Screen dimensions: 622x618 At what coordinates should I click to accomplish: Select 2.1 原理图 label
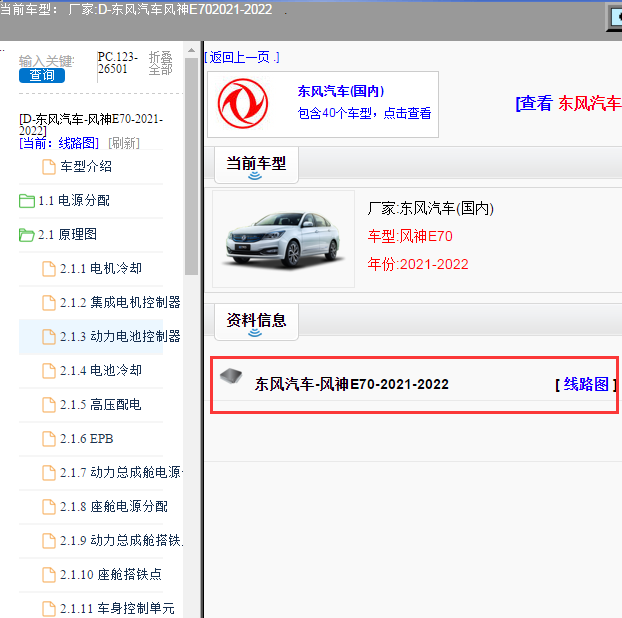coord(67,234)
